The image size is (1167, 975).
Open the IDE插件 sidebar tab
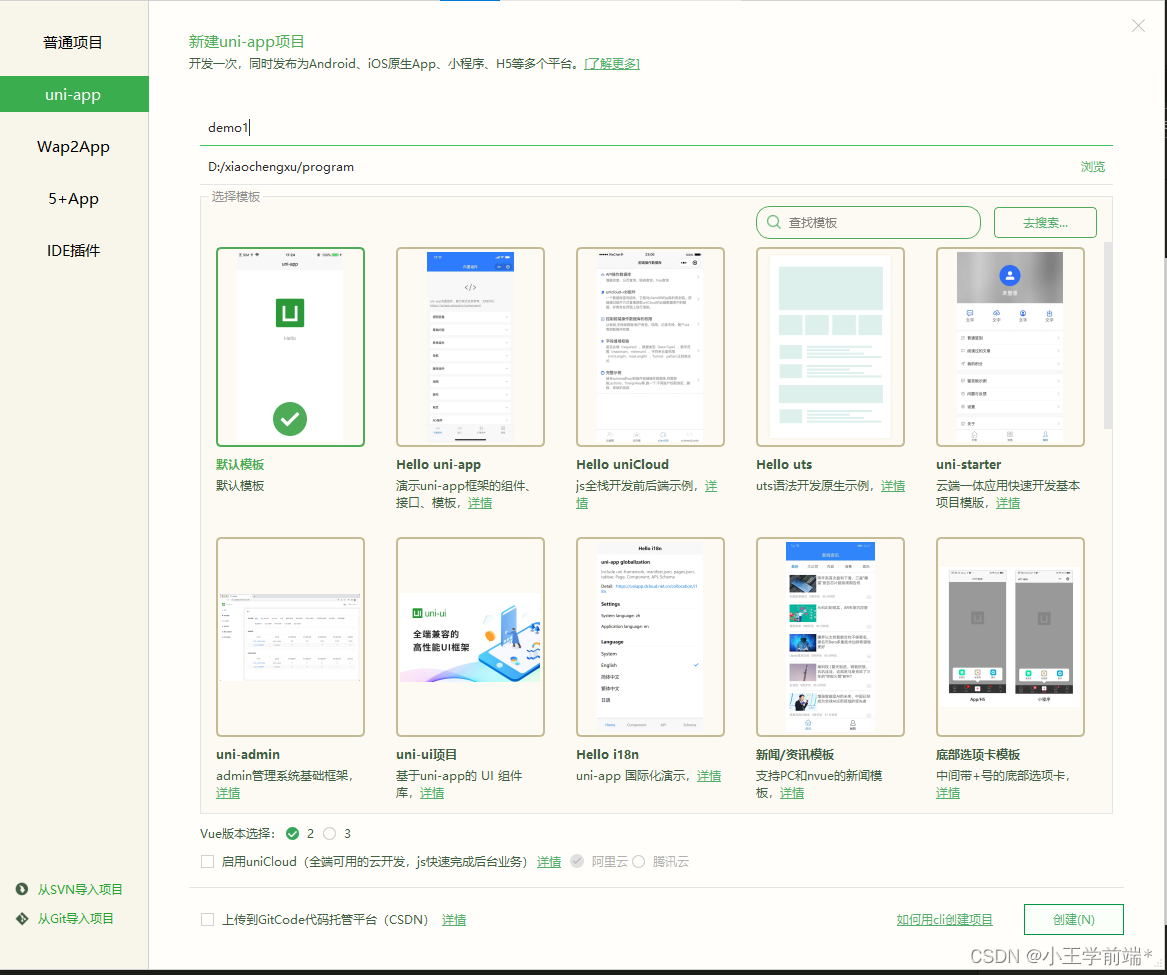(73, 251)
